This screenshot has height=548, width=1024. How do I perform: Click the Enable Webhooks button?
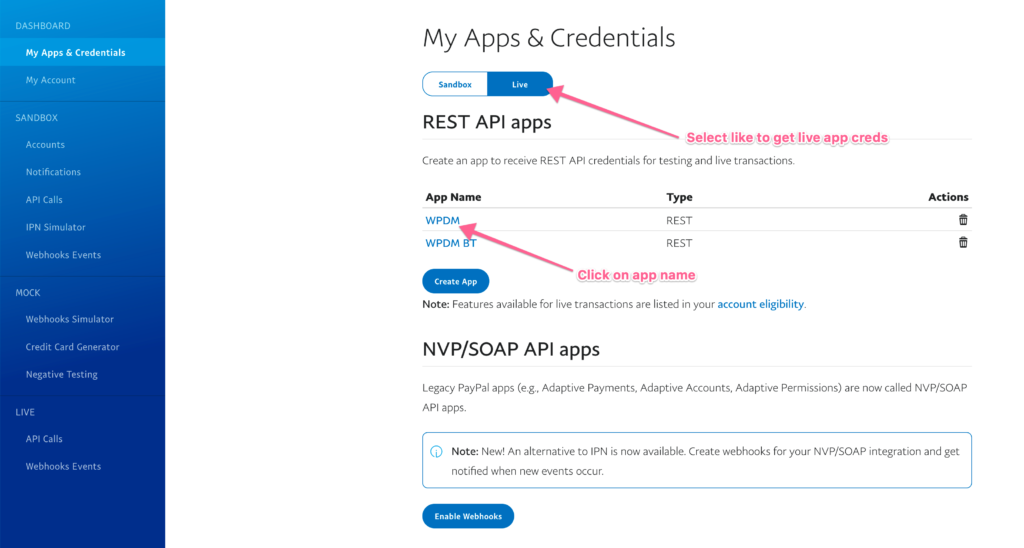pos(468,516)
